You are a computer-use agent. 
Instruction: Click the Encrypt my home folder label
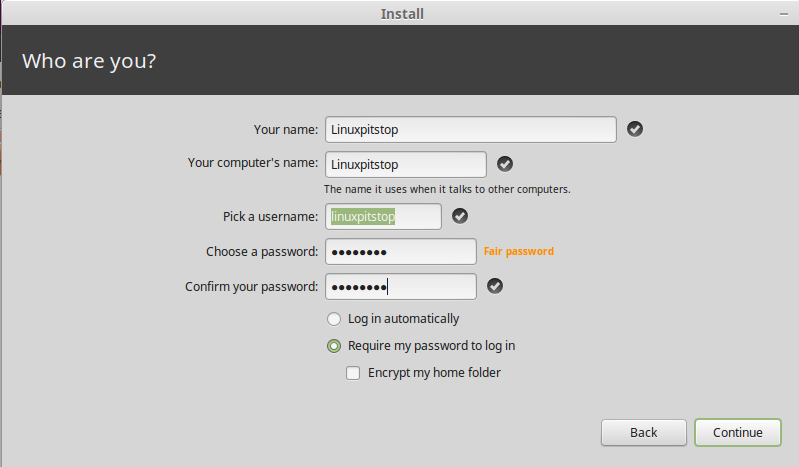434,373
